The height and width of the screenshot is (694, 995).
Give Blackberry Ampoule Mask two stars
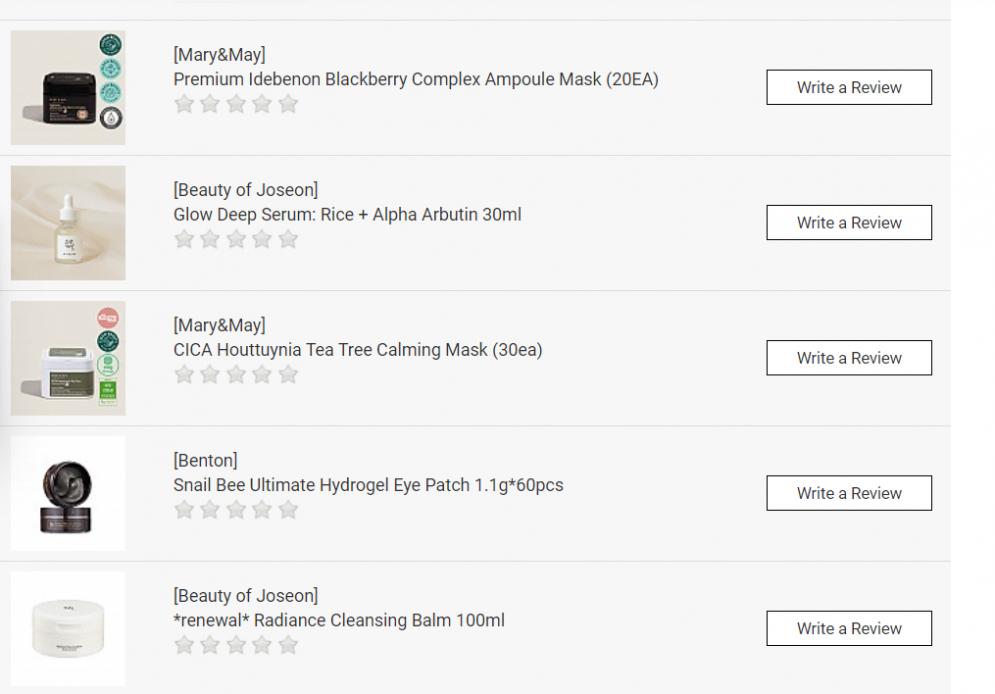coord(210,104)
